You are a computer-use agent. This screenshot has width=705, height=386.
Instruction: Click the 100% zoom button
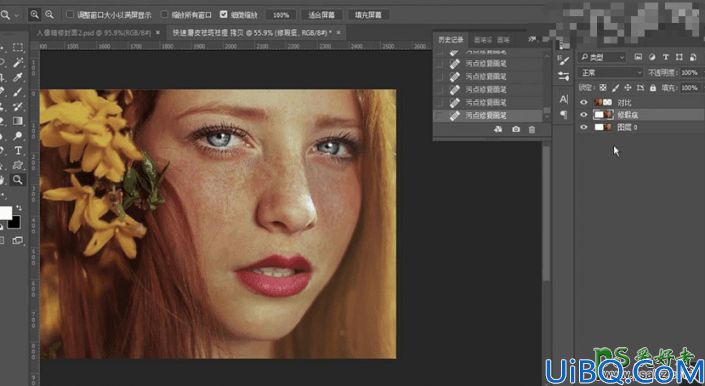281,15
